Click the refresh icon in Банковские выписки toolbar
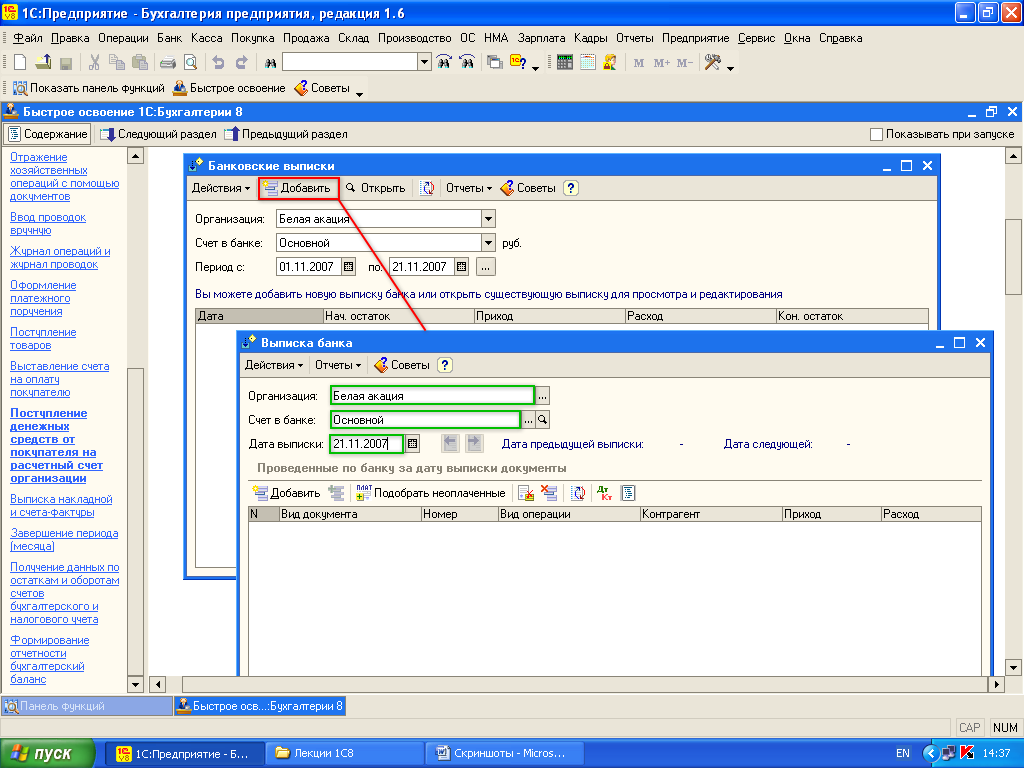Viewport: 1024px width, 768px height. point(427,188)
